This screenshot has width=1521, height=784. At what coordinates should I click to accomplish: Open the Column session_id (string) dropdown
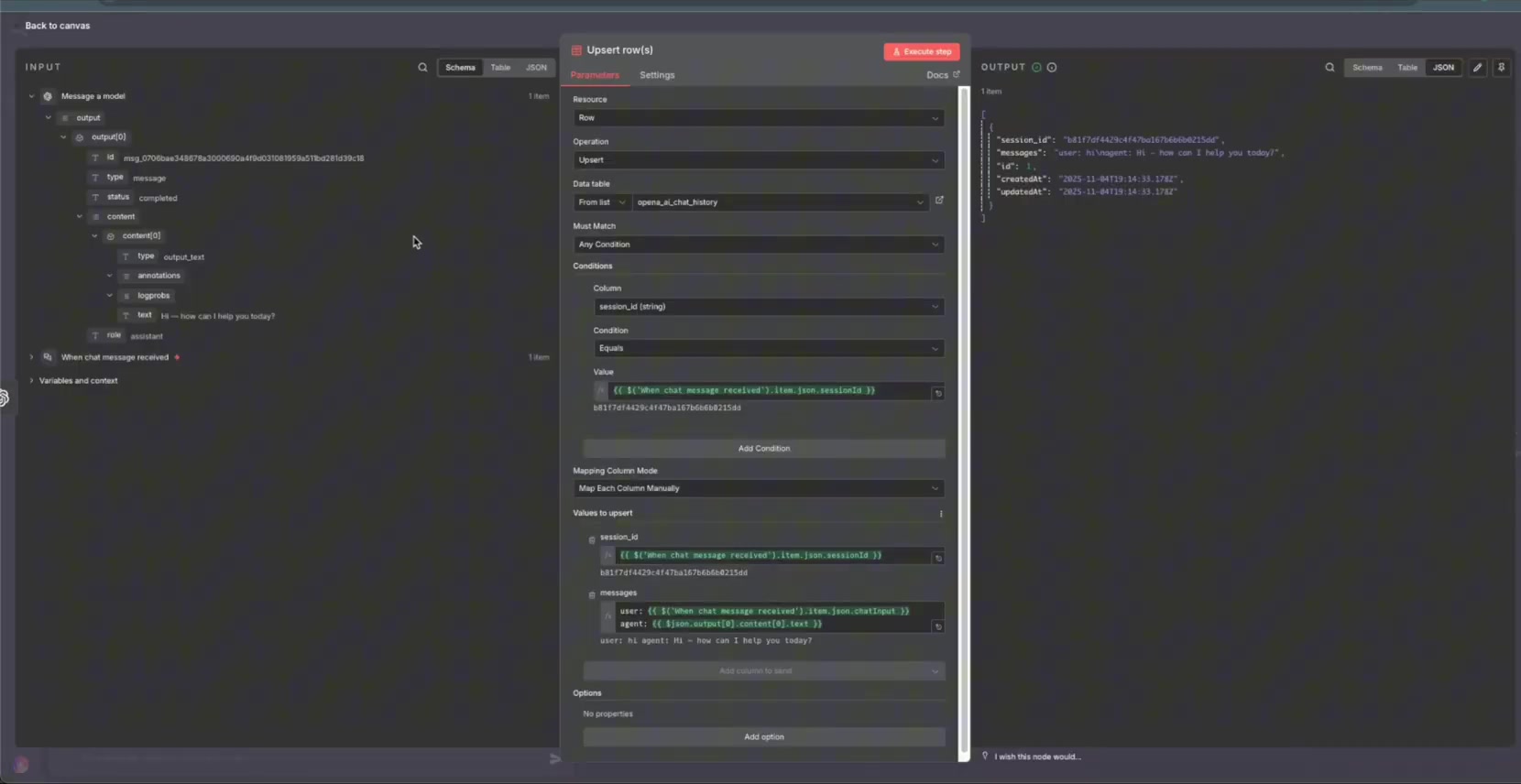pyautogui.click(x=769, y=307)
